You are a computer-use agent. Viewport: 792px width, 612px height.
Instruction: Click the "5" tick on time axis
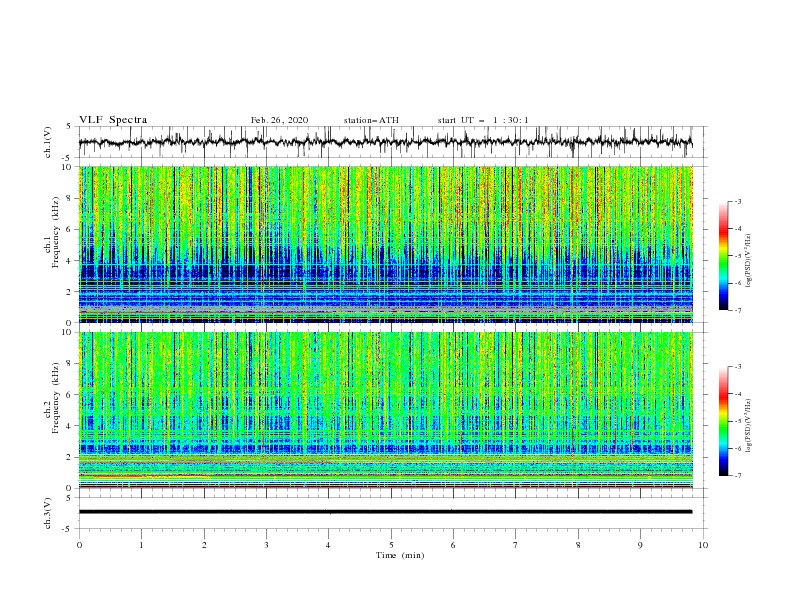click(391, 545)
